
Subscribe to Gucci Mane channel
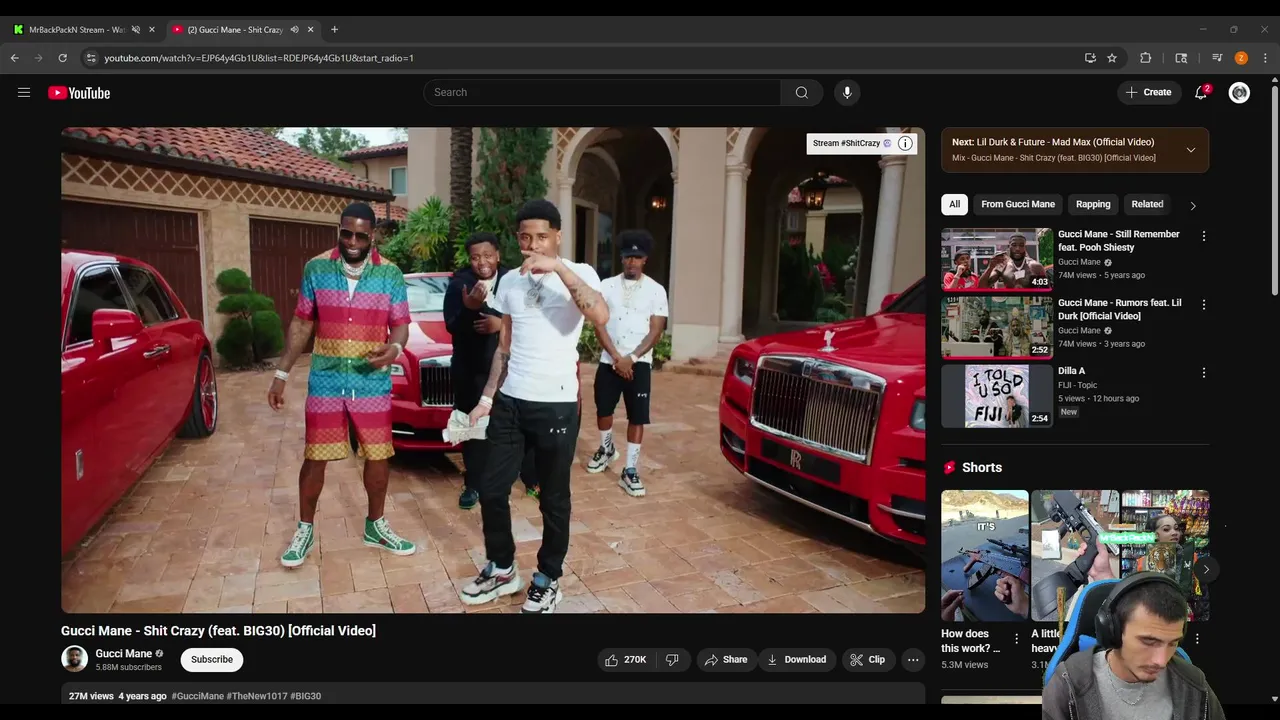click(212, 659)
